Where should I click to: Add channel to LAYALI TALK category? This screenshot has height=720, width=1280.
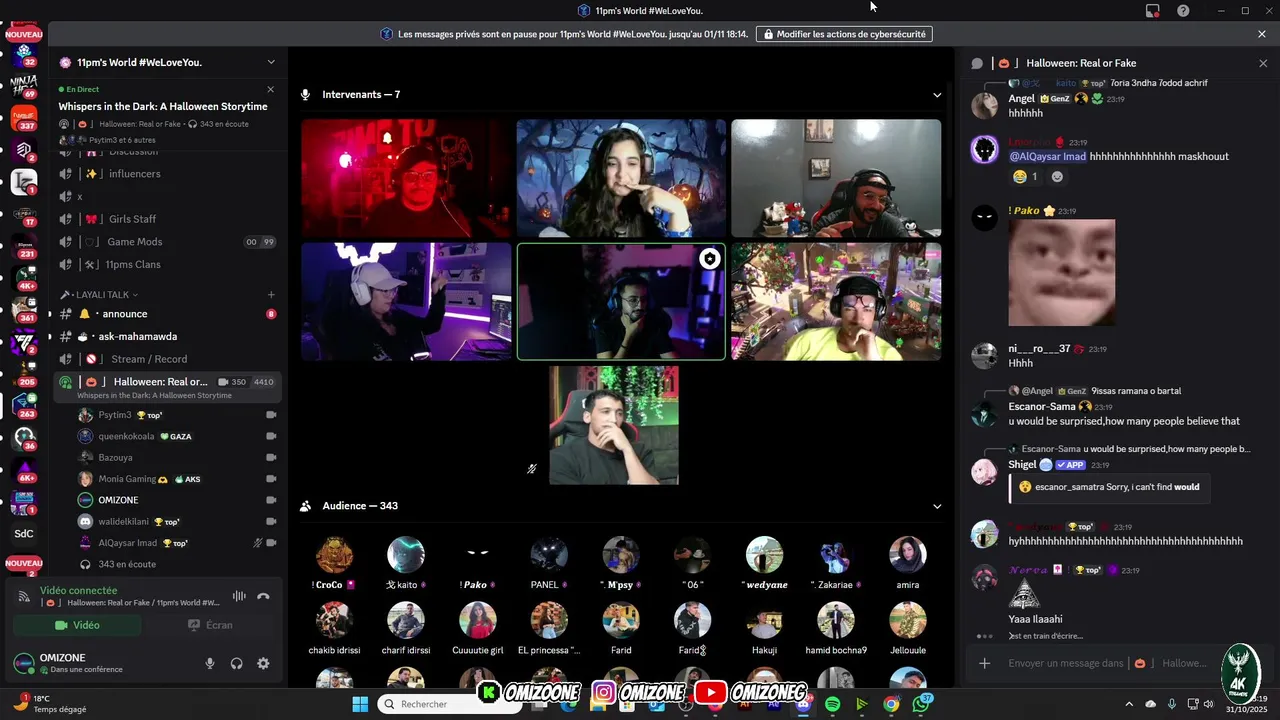pos(271,295)
